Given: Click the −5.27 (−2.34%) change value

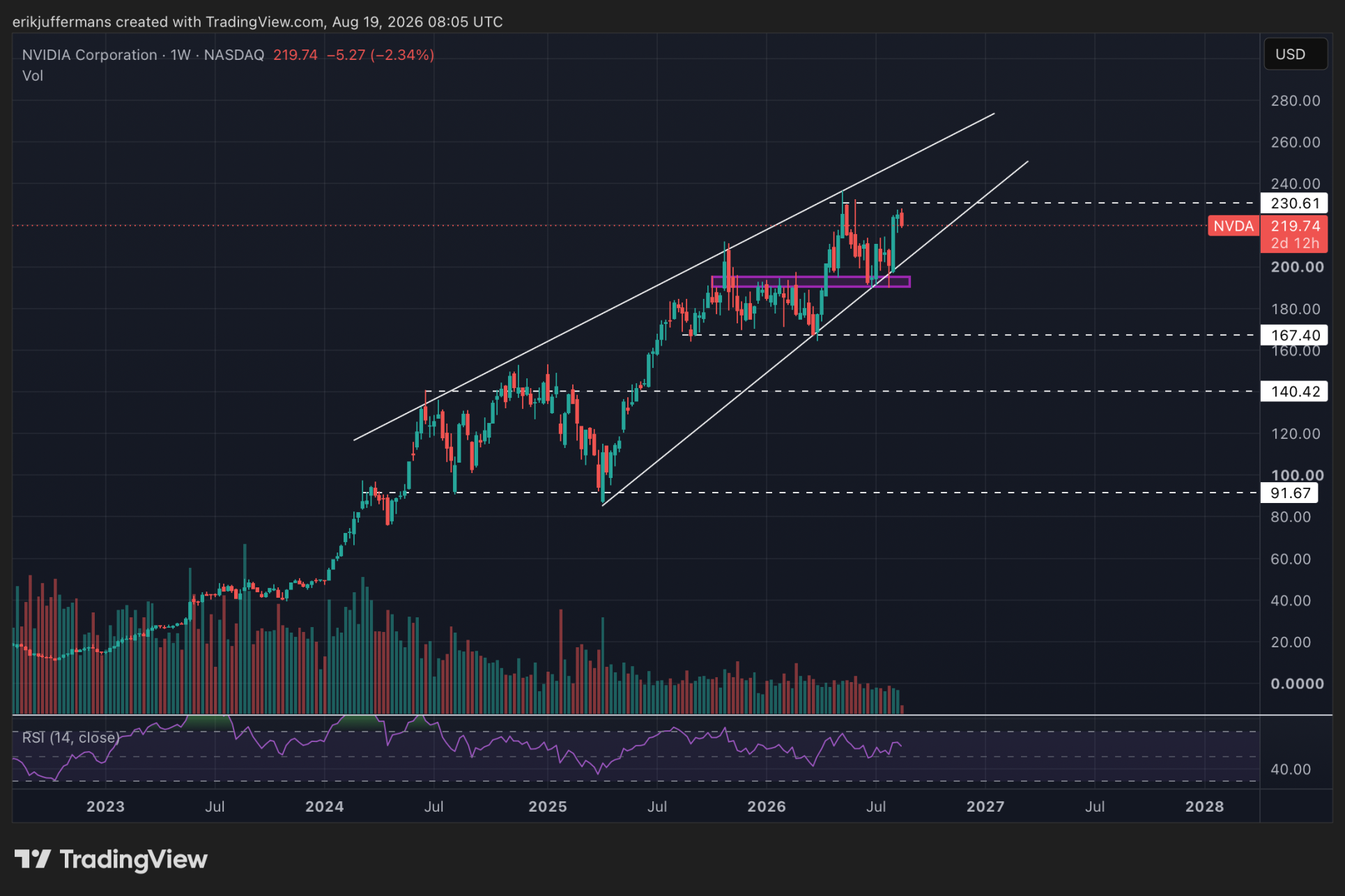Looking at the screenshot, I should pos(381,55).
